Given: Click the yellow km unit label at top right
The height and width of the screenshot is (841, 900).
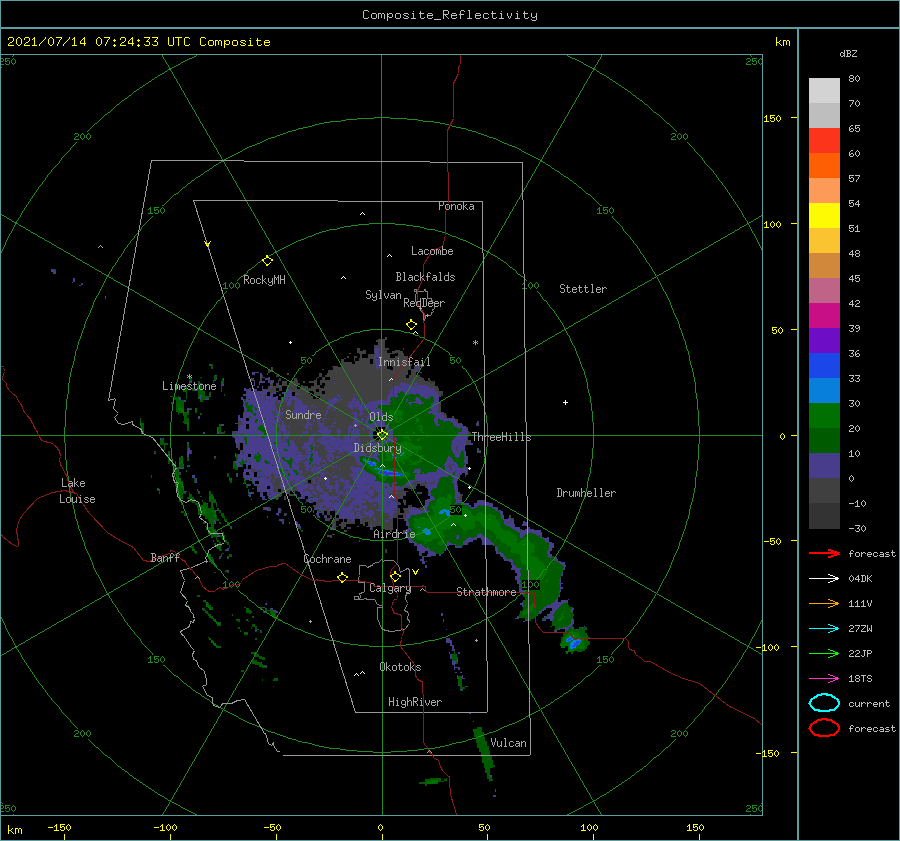Looking at the screenshot, I should pyautogui.click(x=782, y=42).
